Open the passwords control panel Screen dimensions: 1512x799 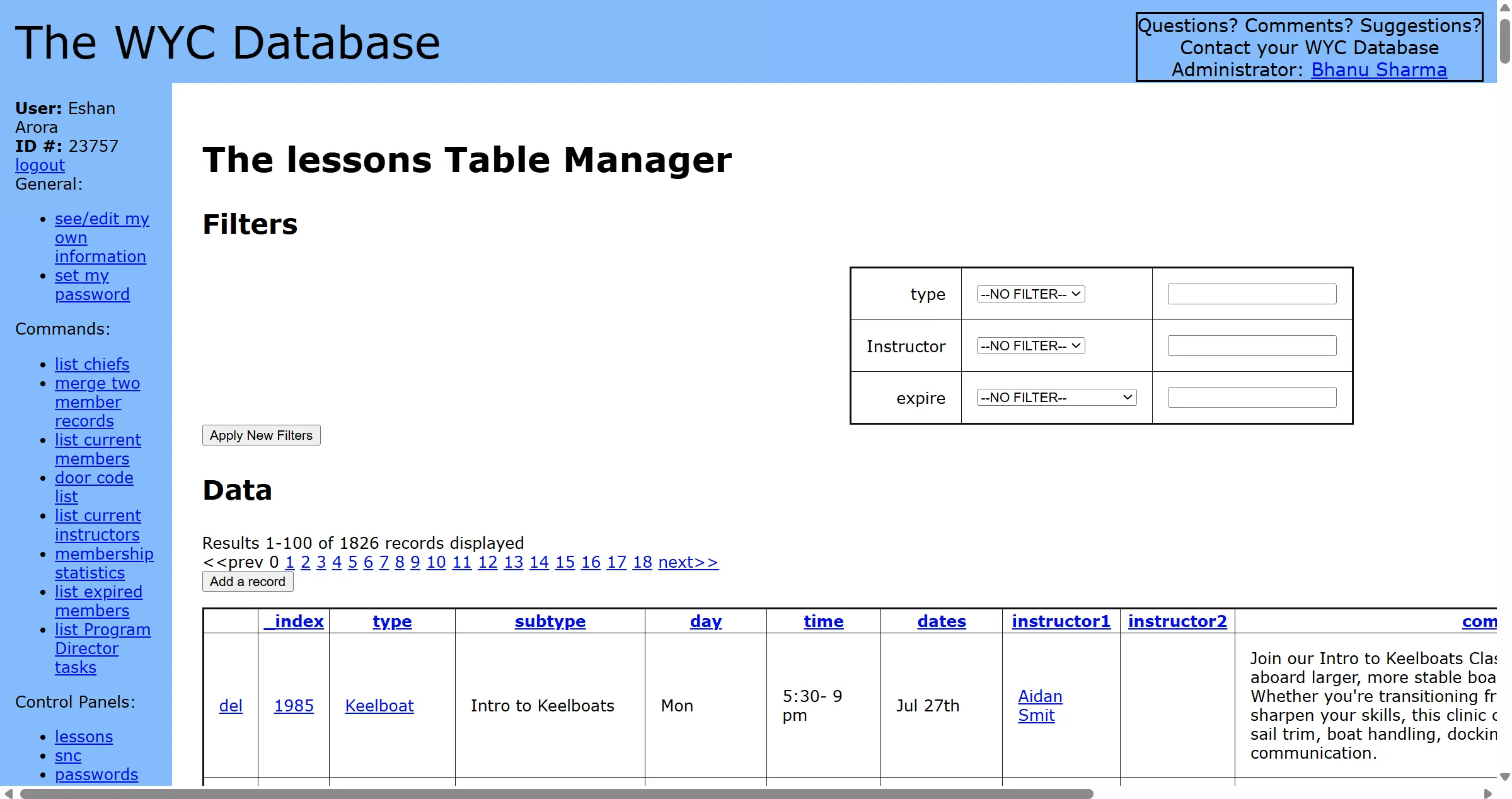point(96,774)
